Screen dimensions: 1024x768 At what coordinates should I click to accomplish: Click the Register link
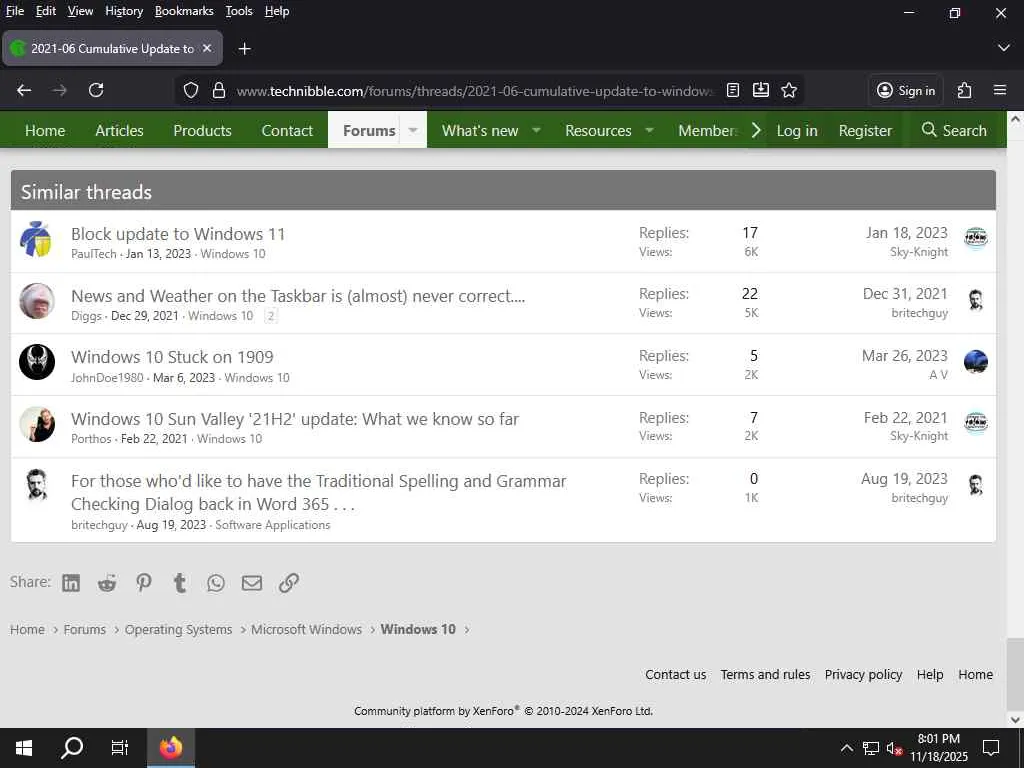pos(865,131)
